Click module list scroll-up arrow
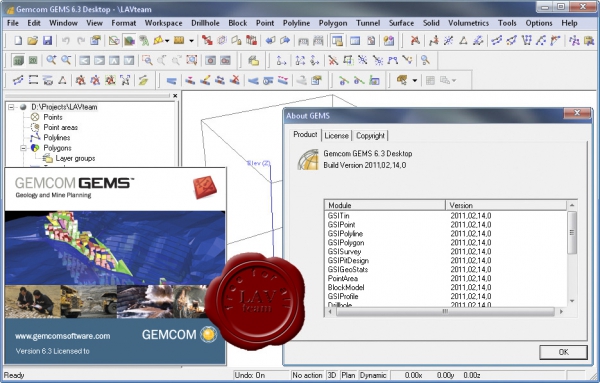 [572, 205]
